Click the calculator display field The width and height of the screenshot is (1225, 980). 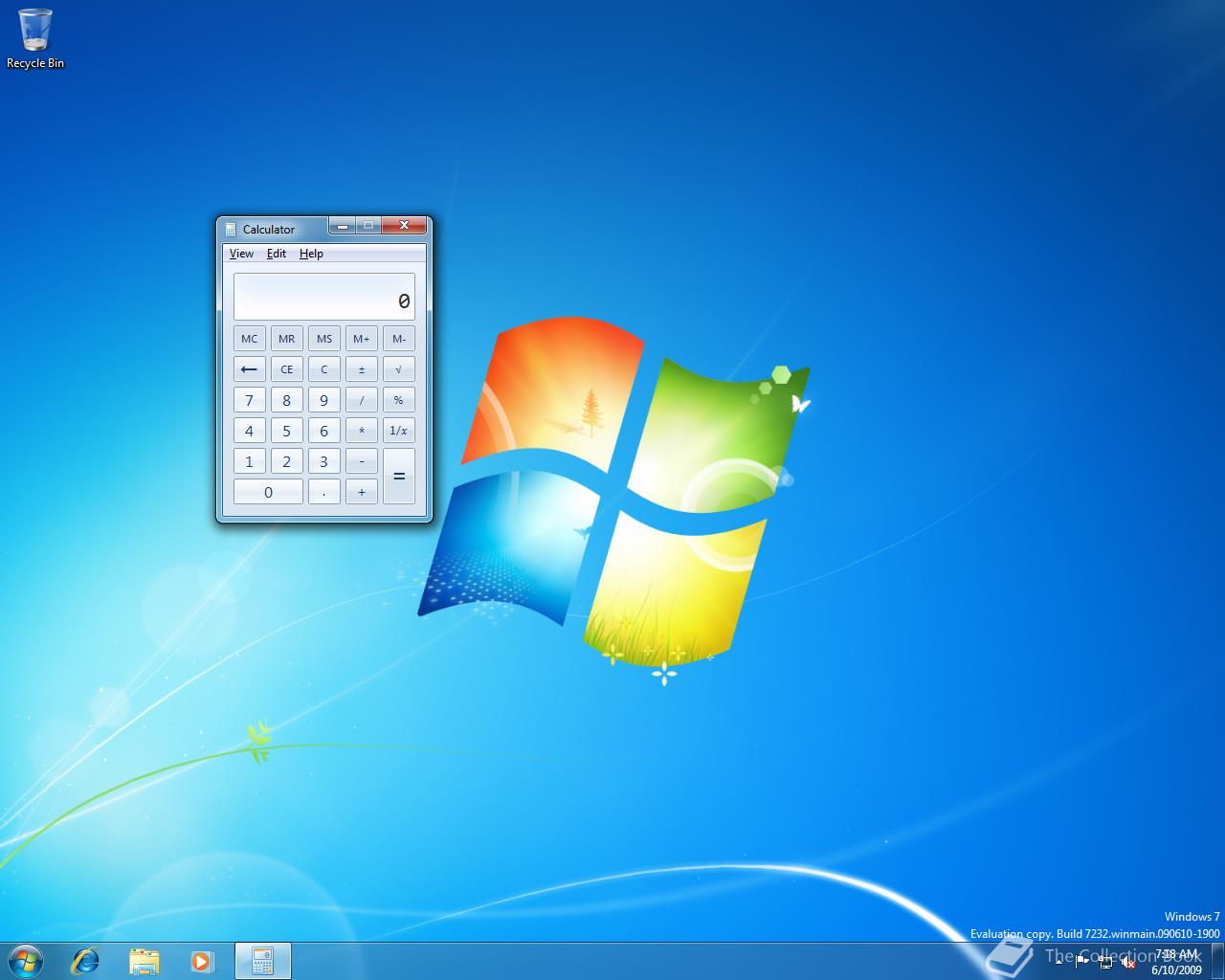(324, 297)
